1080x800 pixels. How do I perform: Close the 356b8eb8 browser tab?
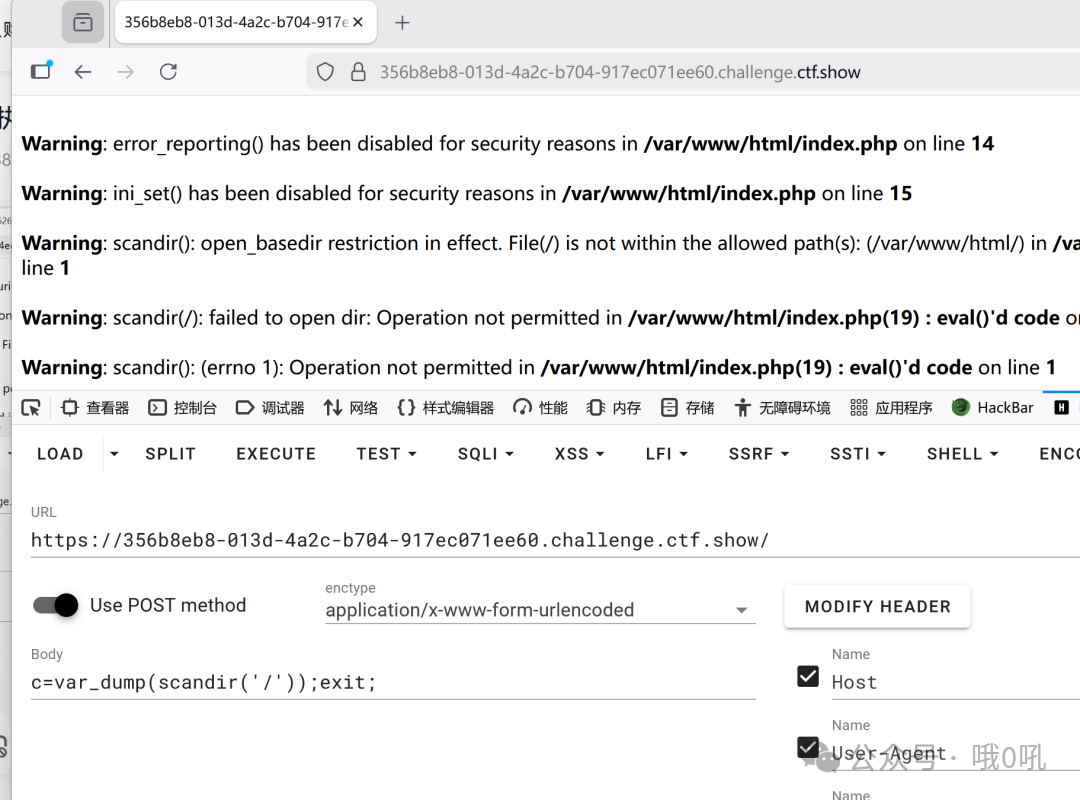[358, 22]
